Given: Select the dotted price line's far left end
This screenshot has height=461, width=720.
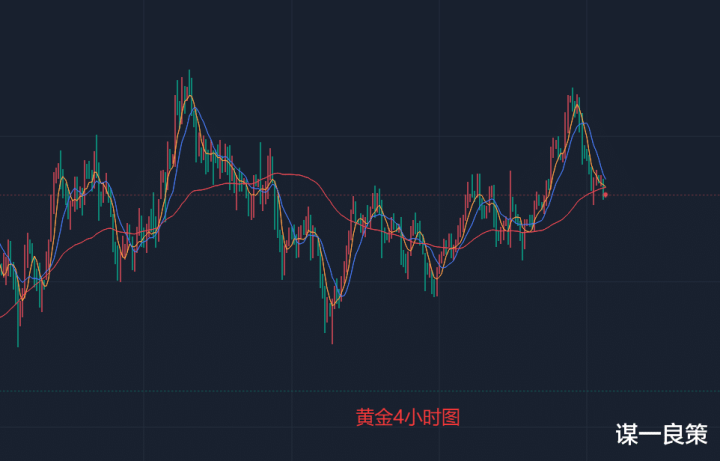Looking at the screenshot, I should [4, 195].
